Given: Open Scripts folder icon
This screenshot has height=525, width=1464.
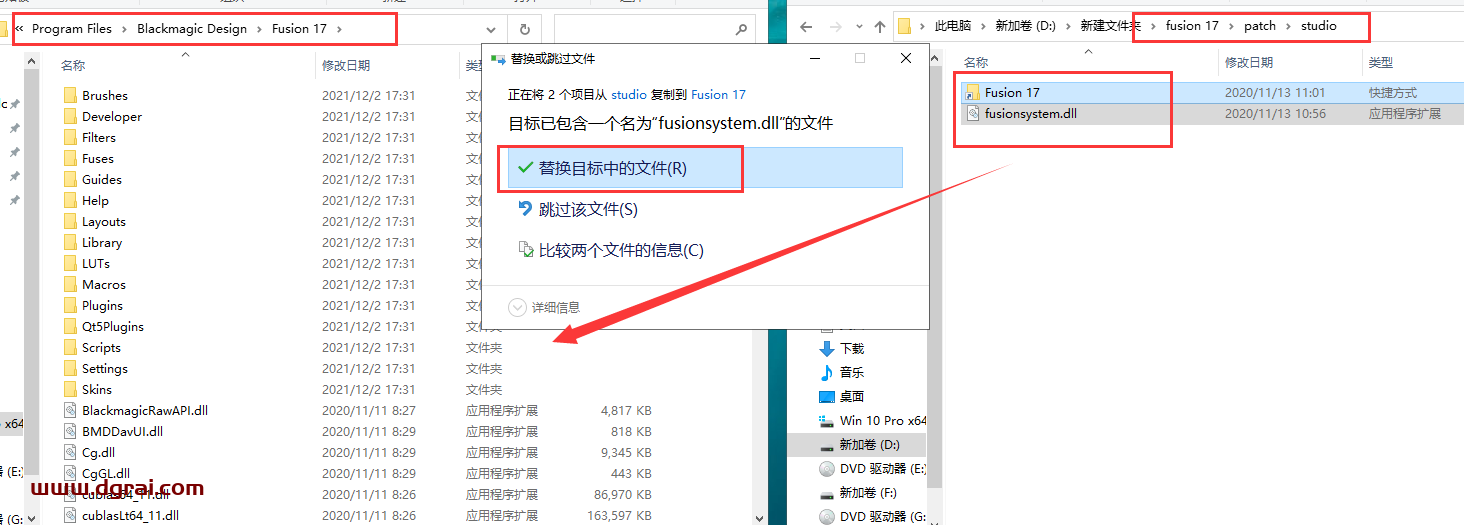Looking at the screenshot, I should pos(70,348).
